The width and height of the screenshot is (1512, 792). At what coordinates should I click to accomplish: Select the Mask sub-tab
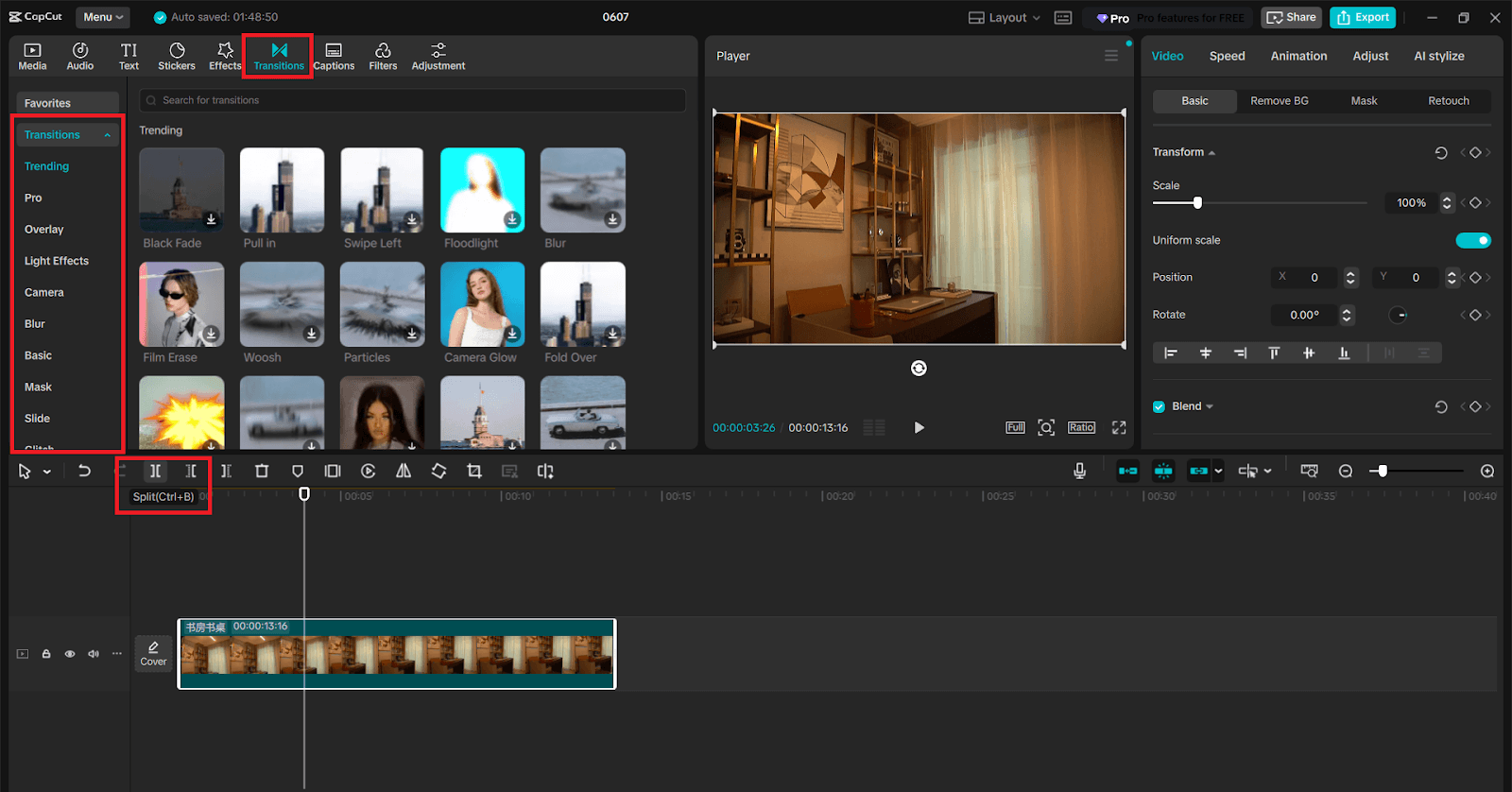coord(1364,101)
